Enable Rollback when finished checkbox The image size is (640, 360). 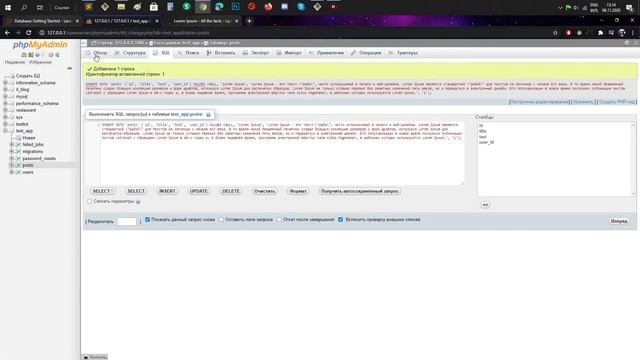pos(279,220)
